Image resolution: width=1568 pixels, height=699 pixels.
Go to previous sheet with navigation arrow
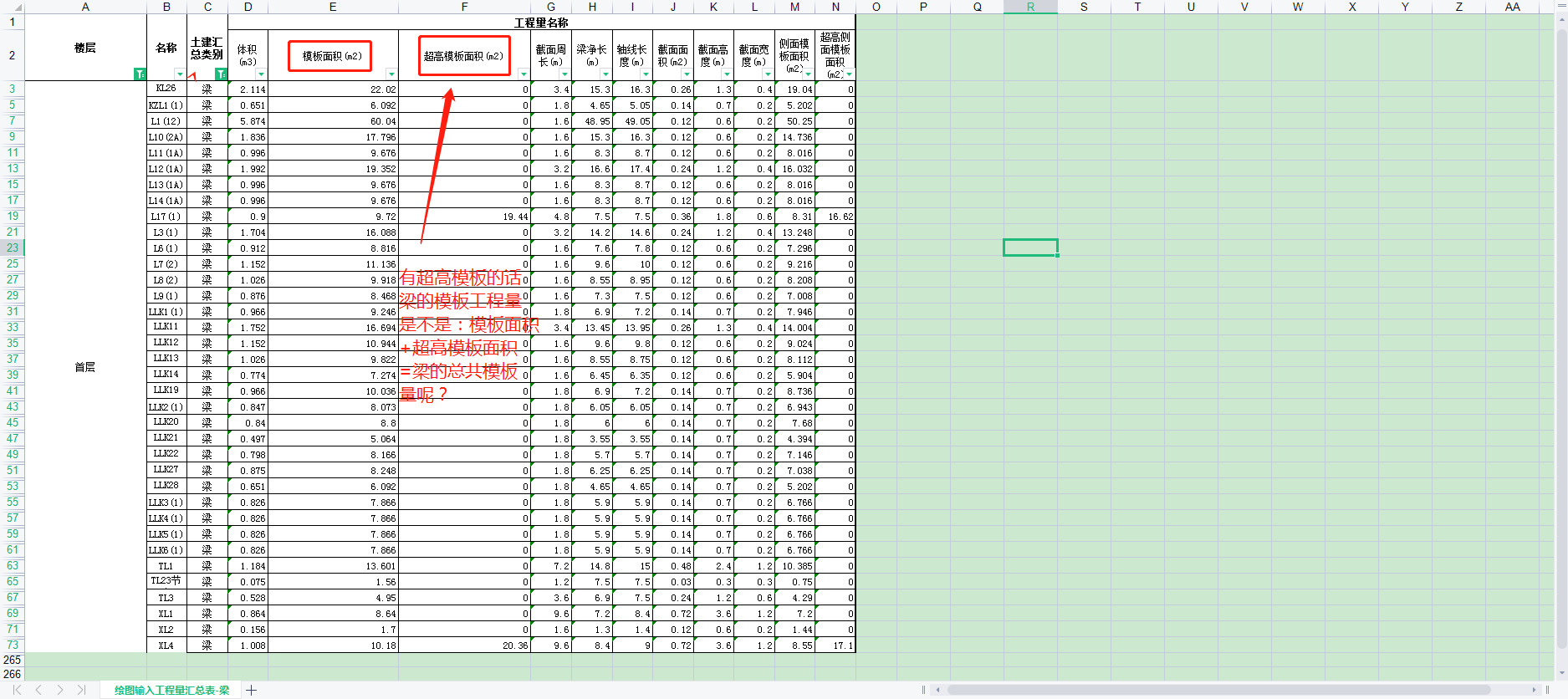pyautogui.click(x=38, y=690)
